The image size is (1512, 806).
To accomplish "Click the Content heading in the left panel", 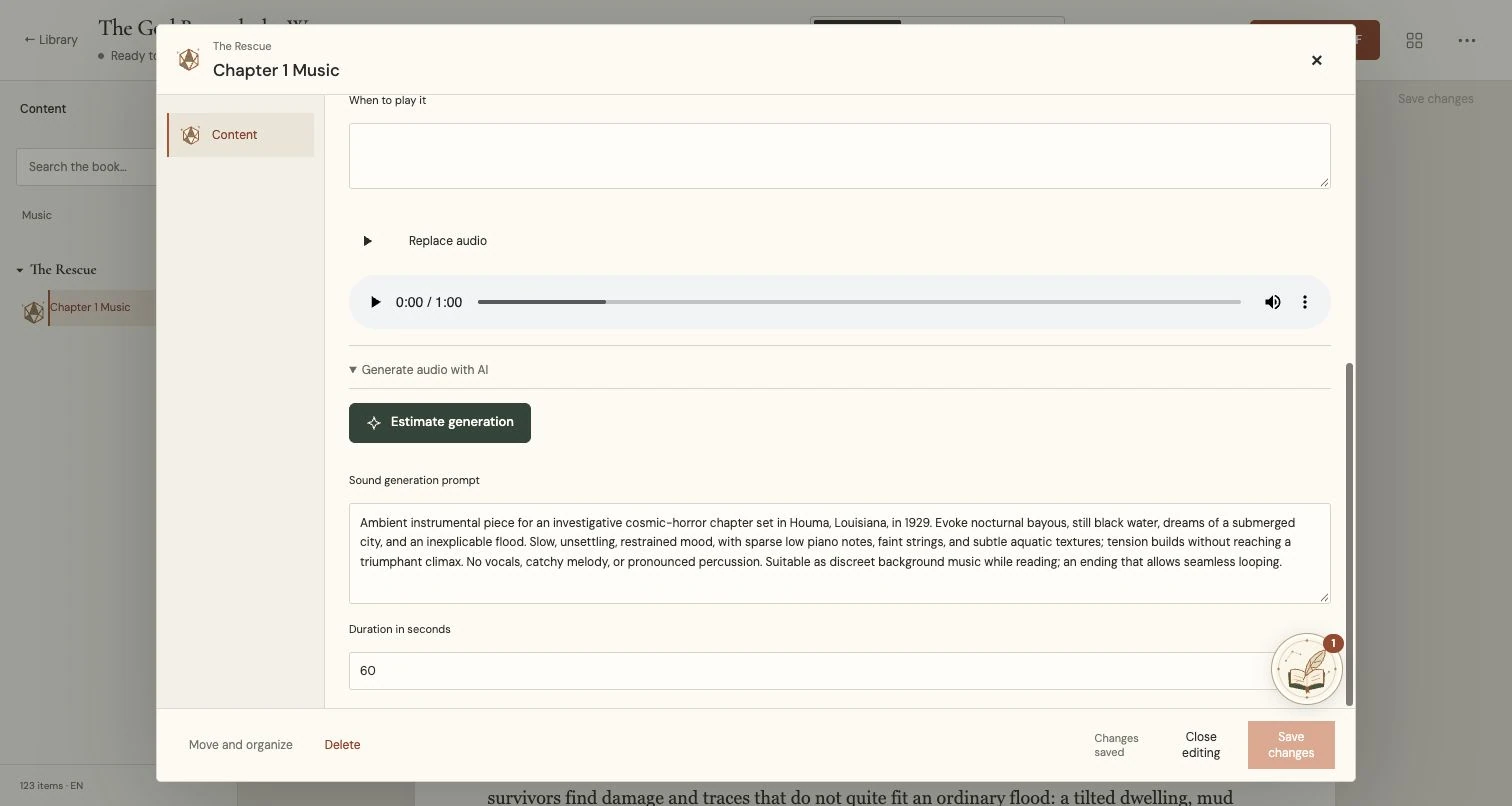I will (x=43, y=109).
